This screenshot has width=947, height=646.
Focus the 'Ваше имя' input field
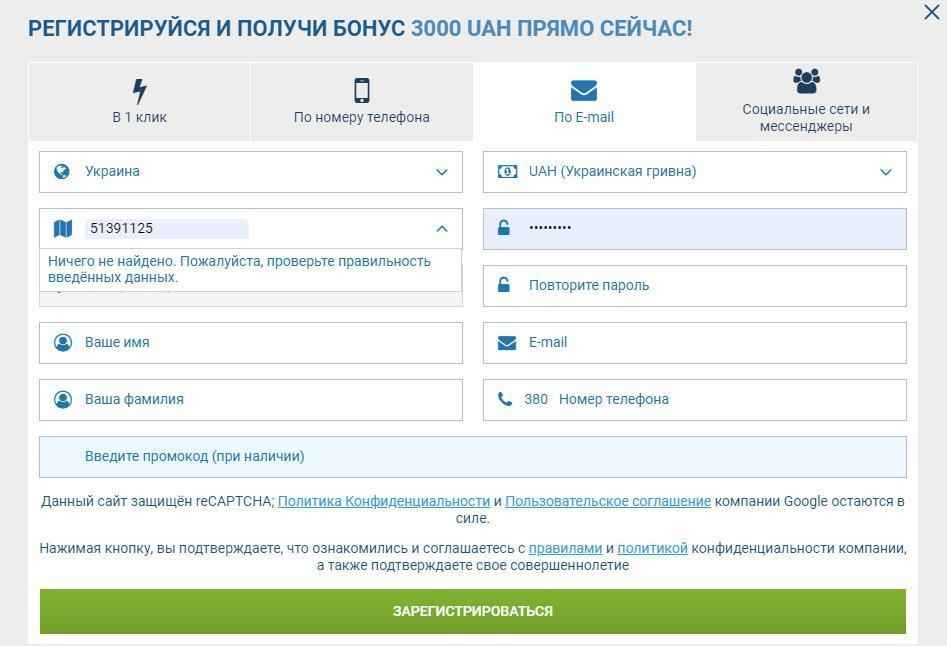pos(251,343)
